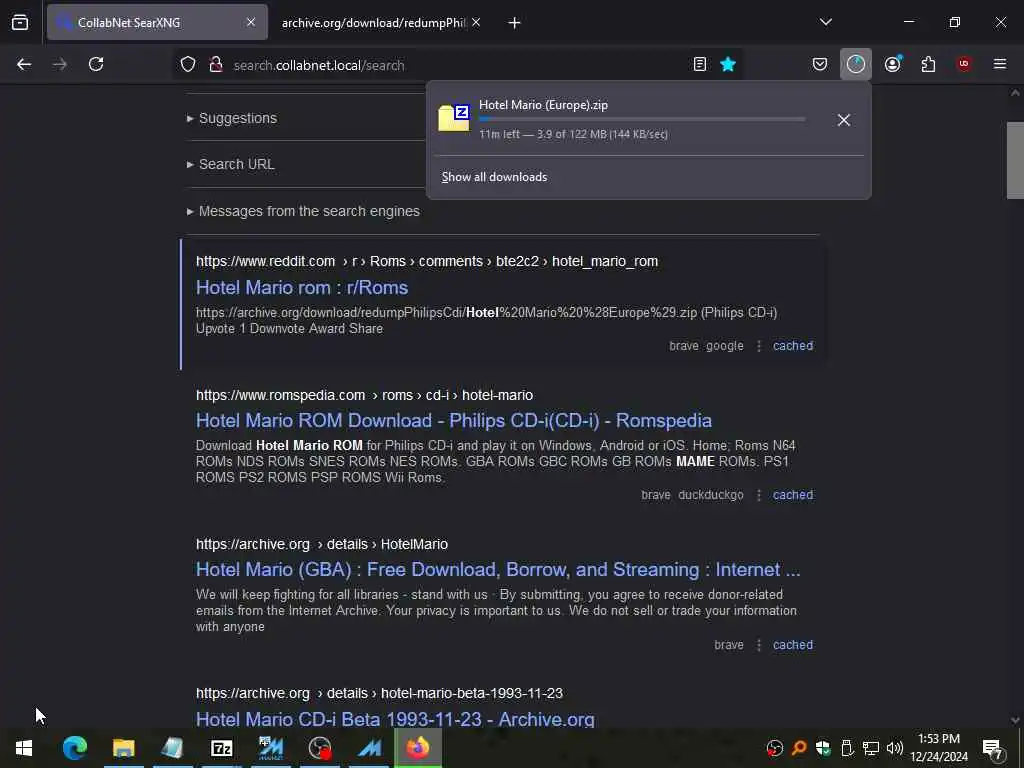Open 7-Zip from the taskbar
The width and height of the screenshot is (1024, 768).
click(222, 748)
